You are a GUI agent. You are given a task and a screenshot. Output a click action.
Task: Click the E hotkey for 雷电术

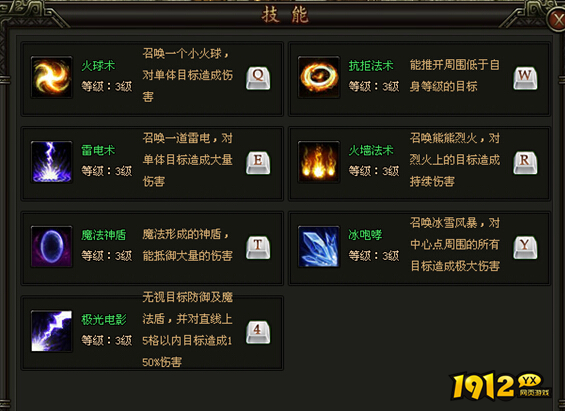click(258, 163)
